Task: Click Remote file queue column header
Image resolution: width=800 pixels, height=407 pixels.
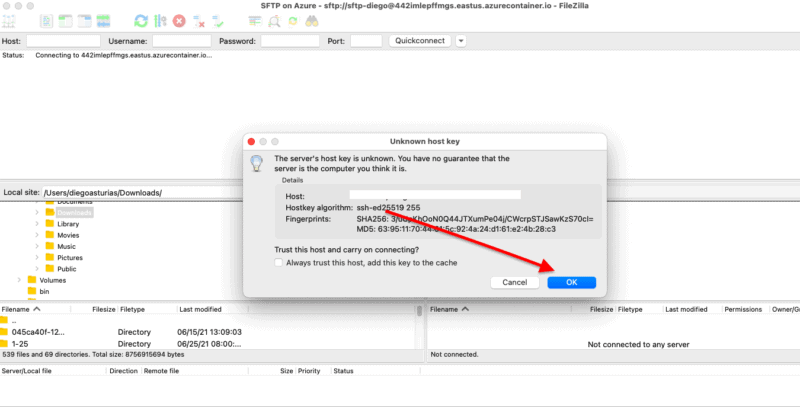Action: click(194, 371)
